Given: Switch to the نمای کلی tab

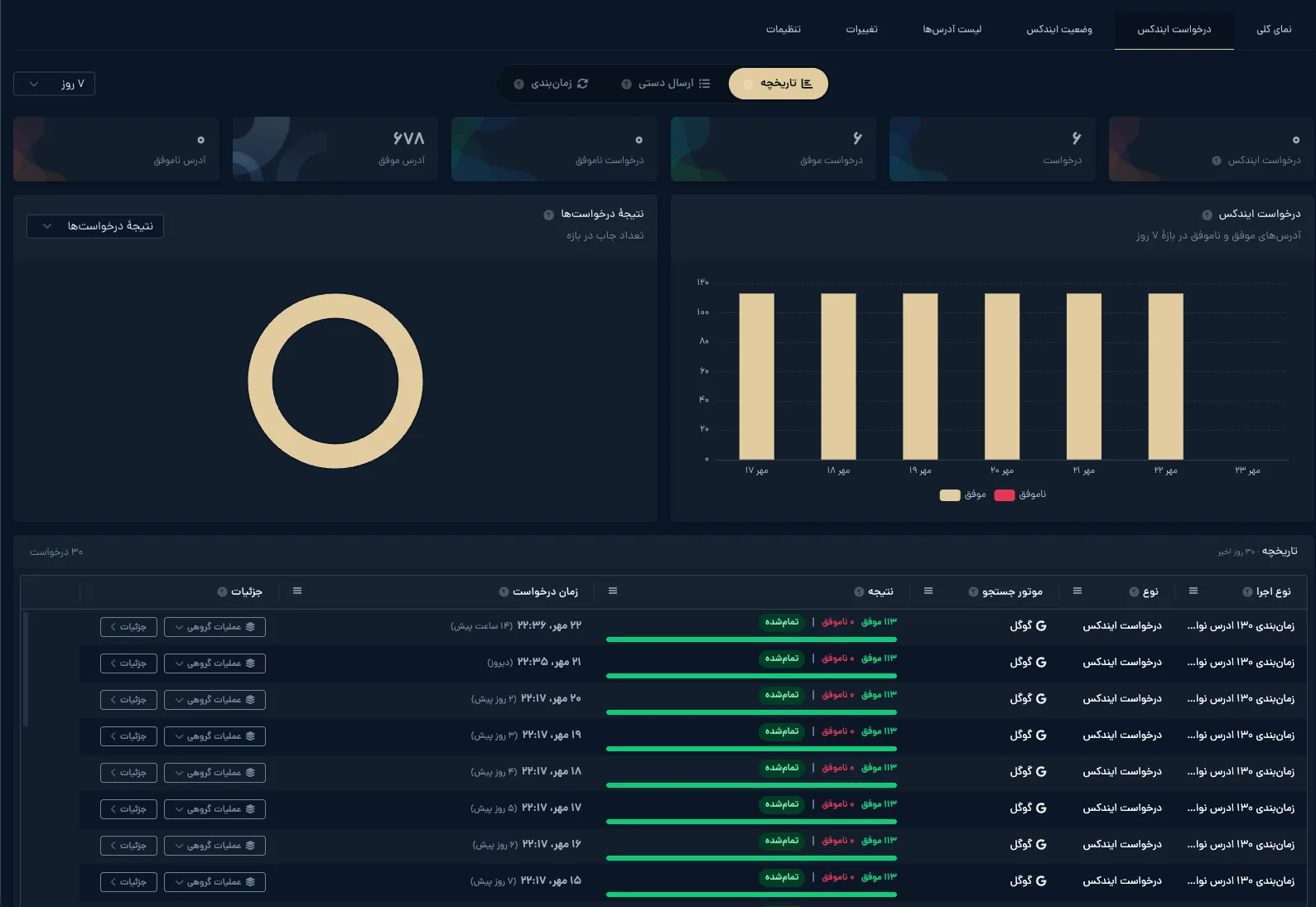Looking at the screenshot, I should 1274,30.
